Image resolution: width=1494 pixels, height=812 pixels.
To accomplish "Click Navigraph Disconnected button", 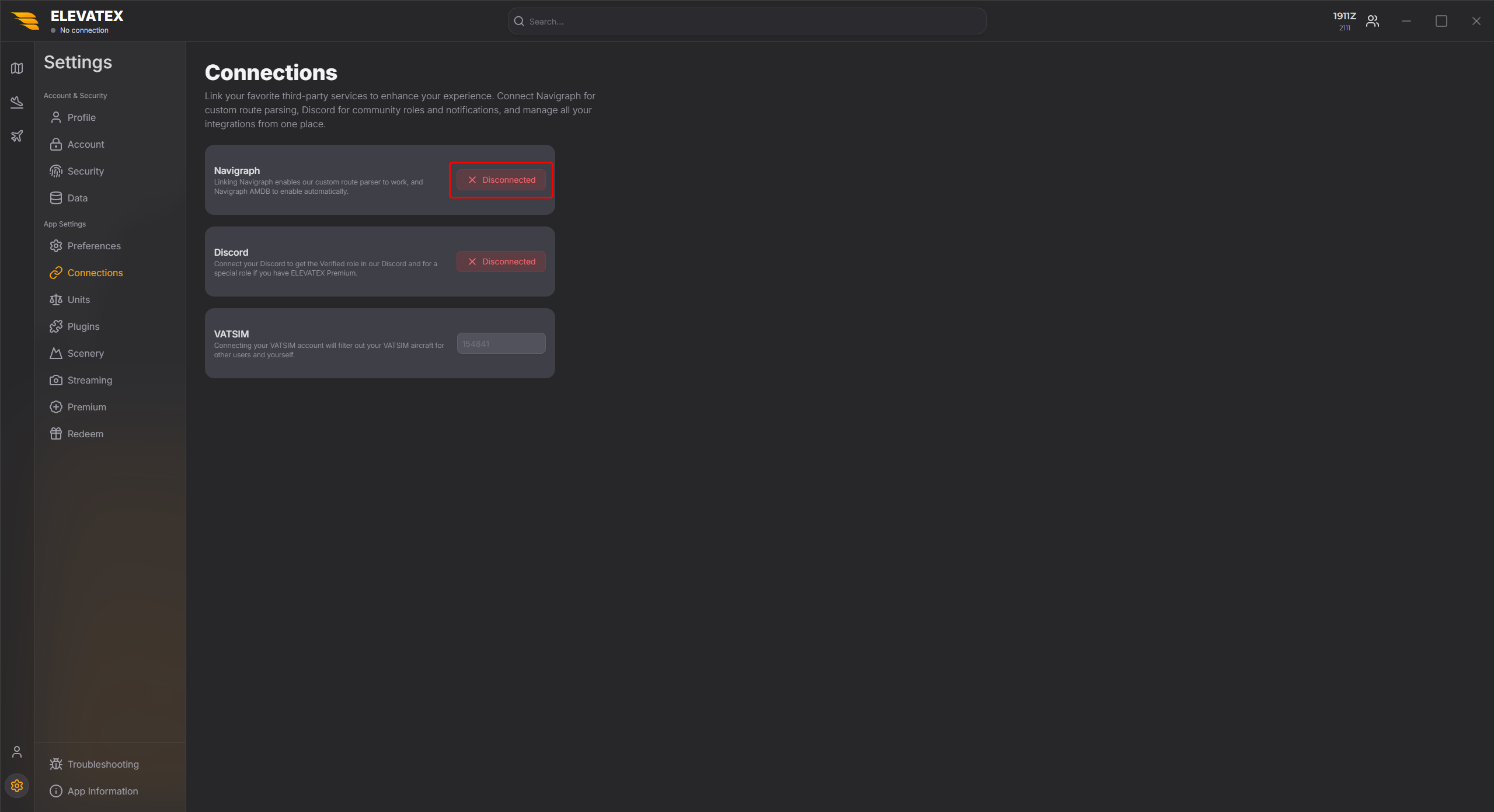I will point(501,180).
